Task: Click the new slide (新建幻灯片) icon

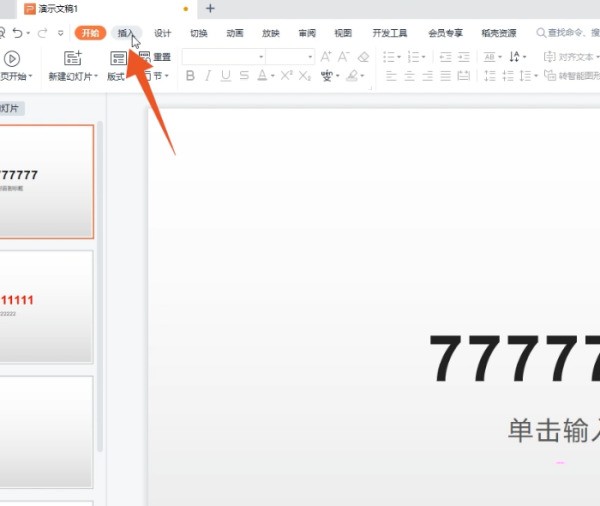Action: click(x=72, y=59)
